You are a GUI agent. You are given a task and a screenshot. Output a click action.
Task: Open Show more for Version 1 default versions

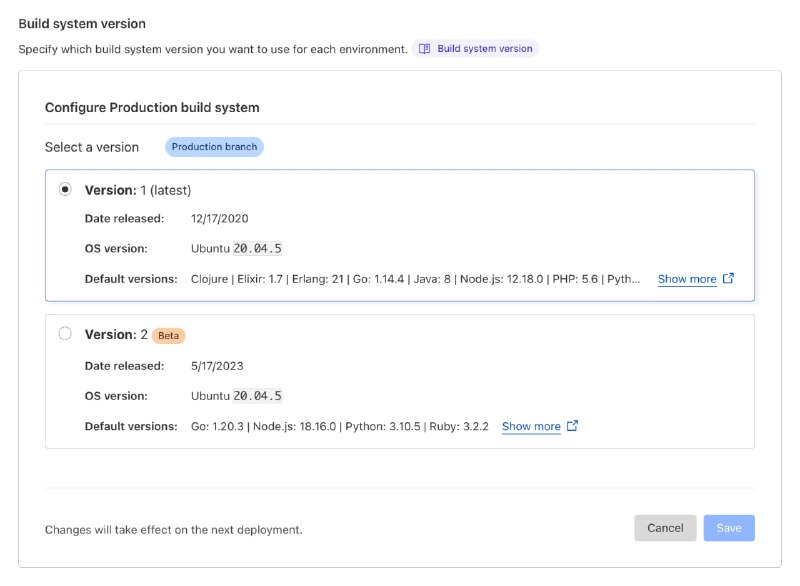pyautogui.click(x=687, y=279)
